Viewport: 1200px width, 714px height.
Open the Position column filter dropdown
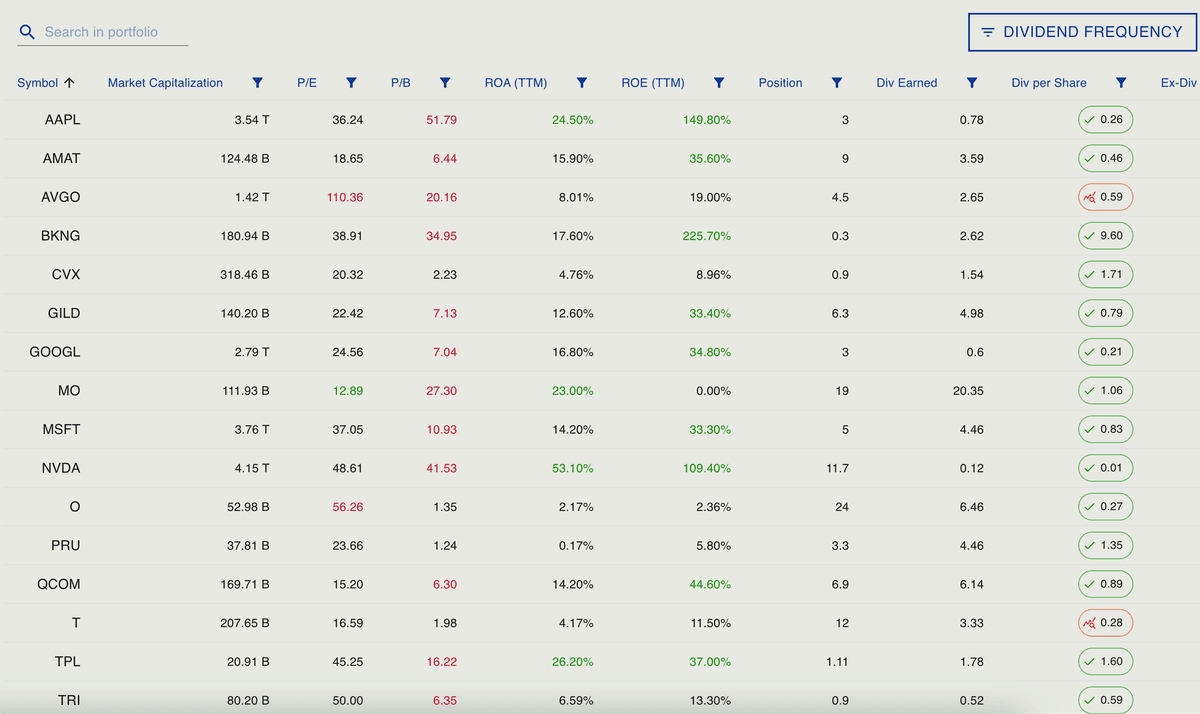tap(837, 83)
